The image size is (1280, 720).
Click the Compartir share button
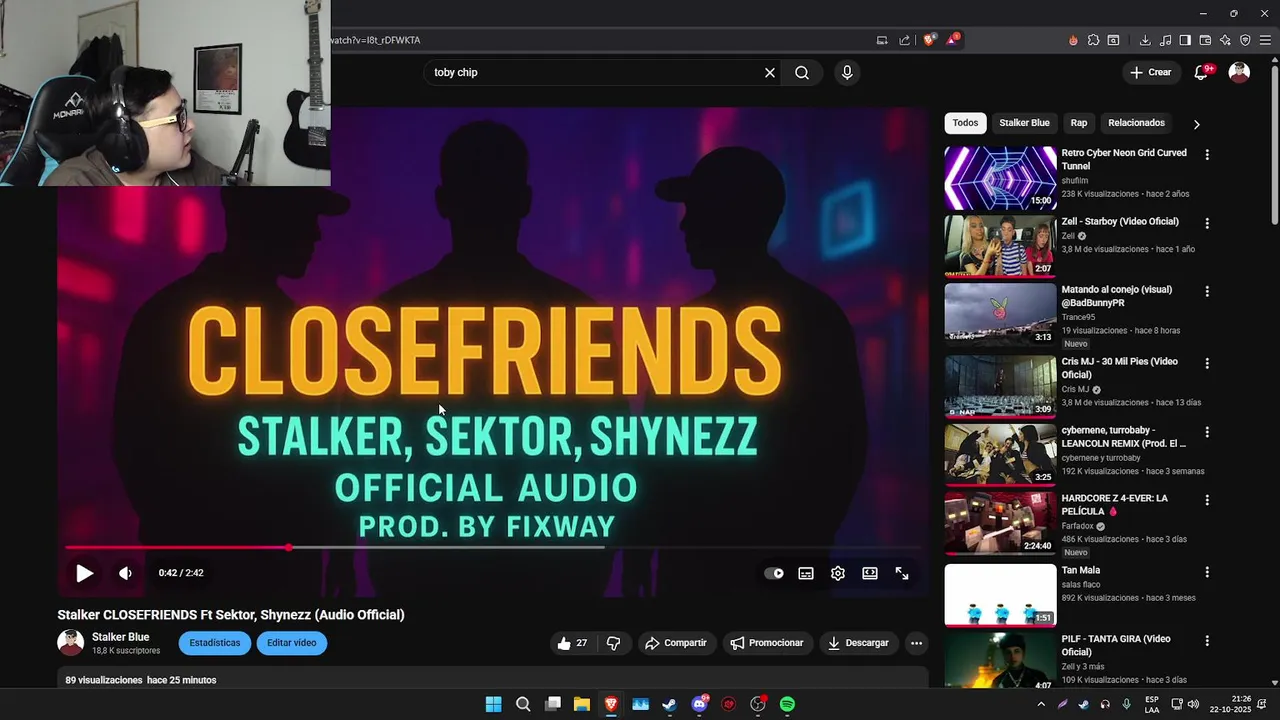click(676, 643)
